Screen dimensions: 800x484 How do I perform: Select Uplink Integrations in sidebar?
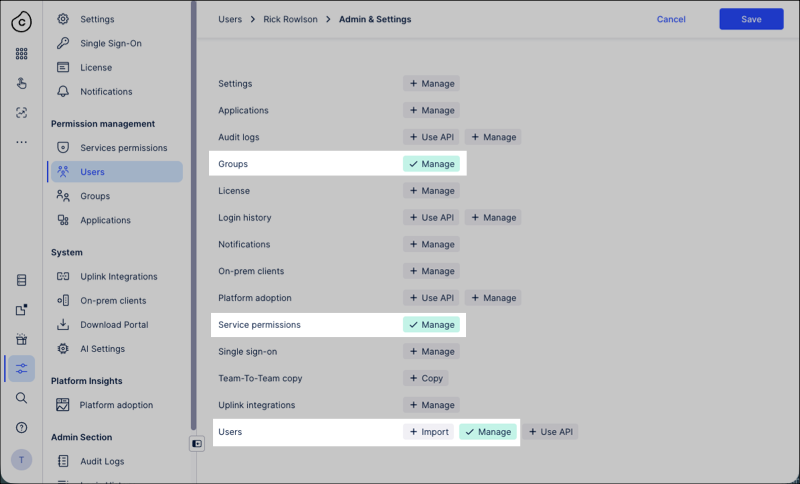point(119,276)
